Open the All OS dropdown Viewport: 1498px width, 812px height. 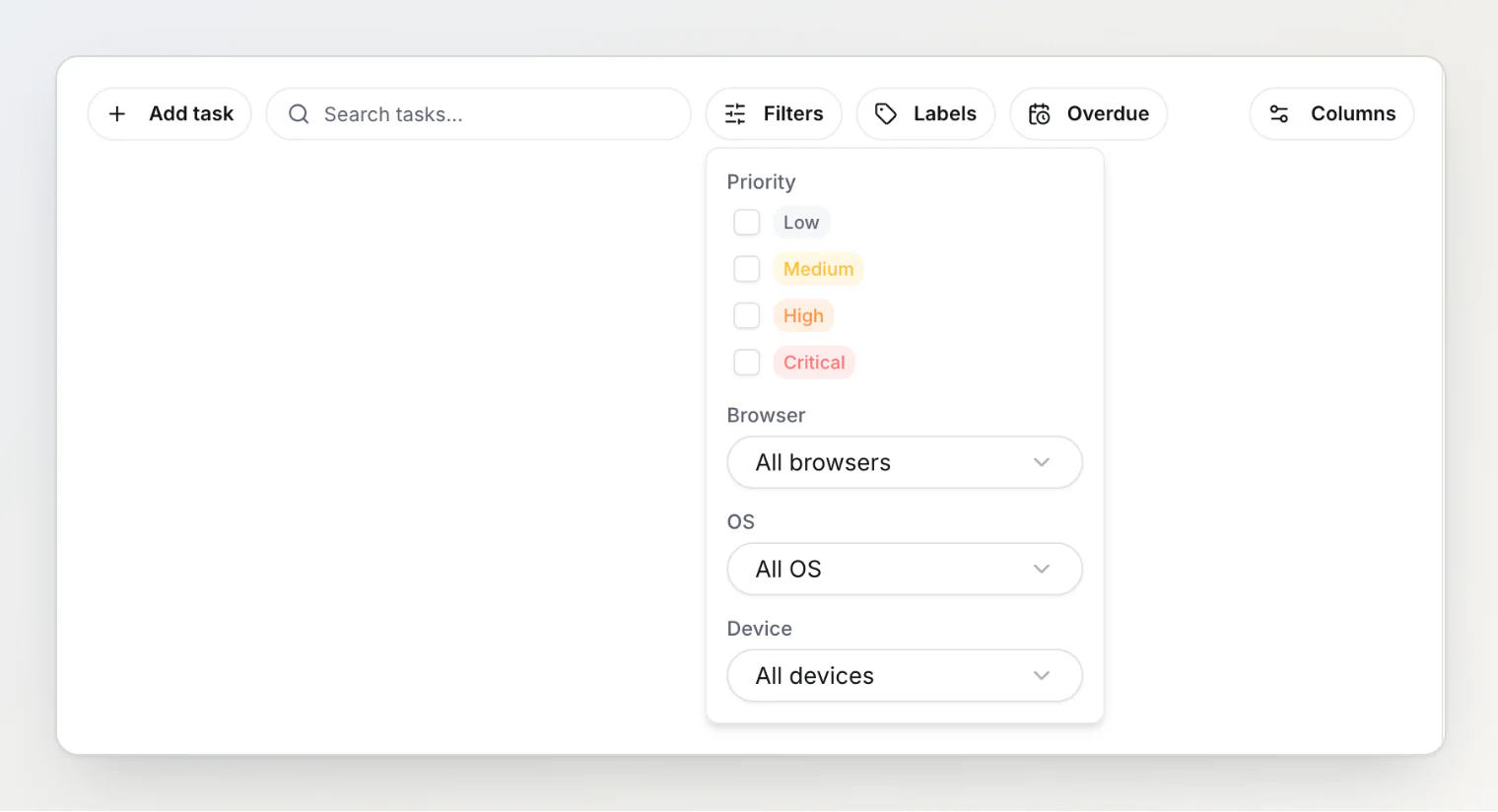[905, 569]
